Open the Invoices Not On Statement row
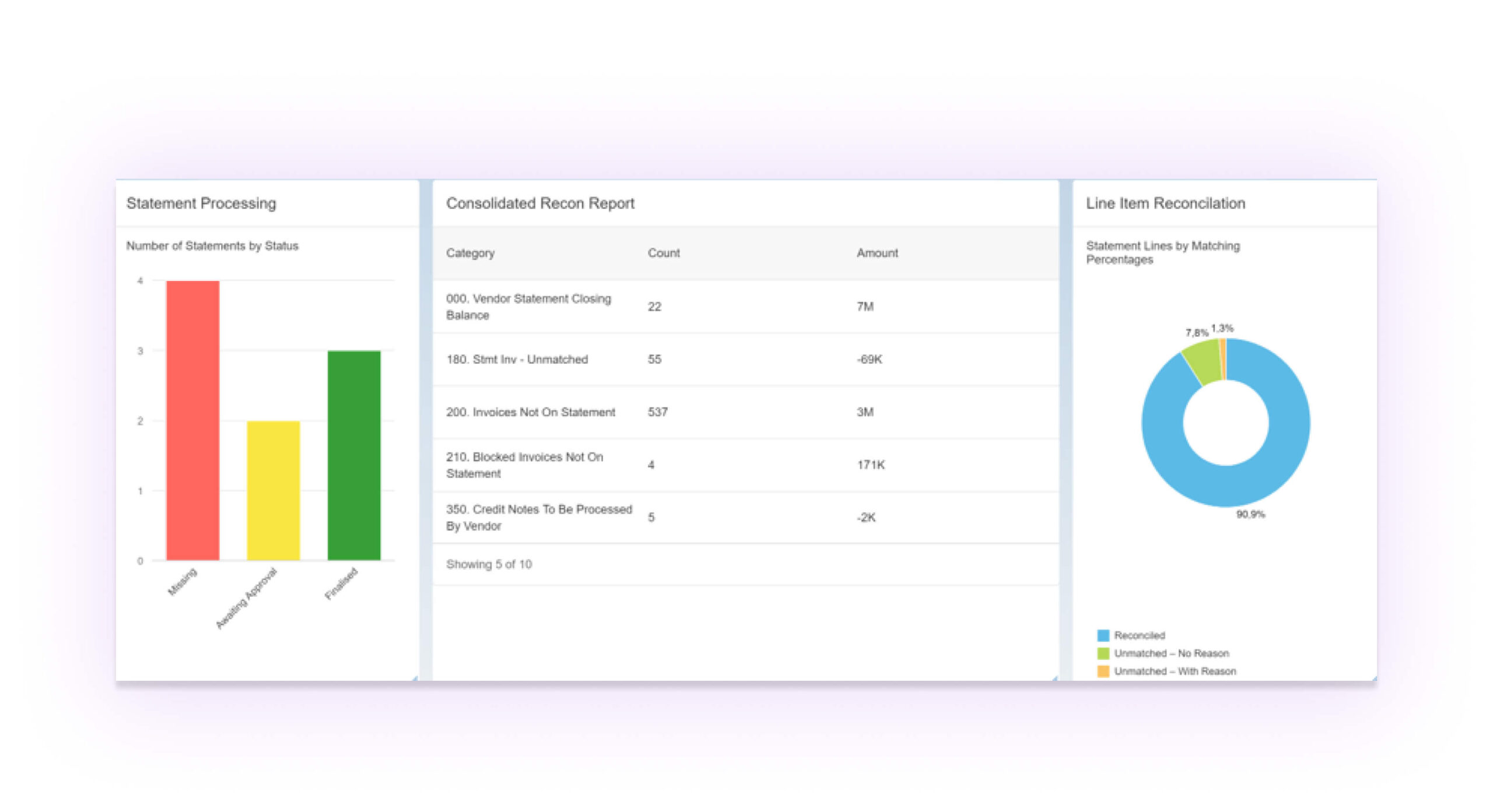 [x=530, y=412]
